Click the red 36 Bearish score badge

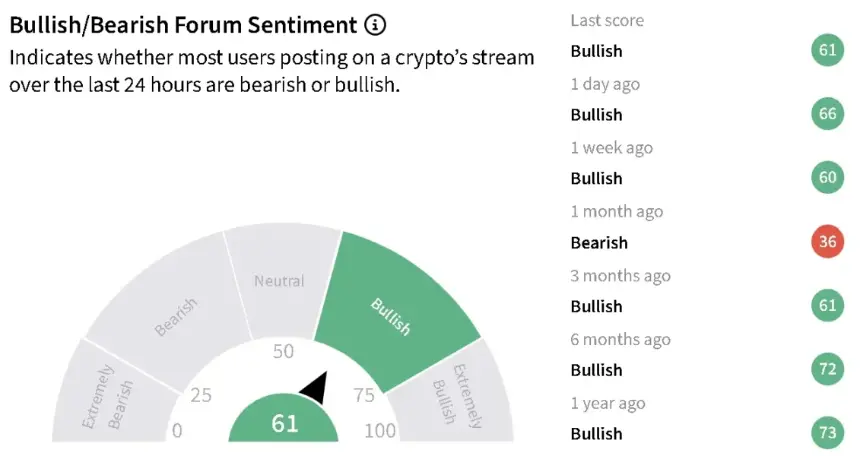tap(828, 241)
